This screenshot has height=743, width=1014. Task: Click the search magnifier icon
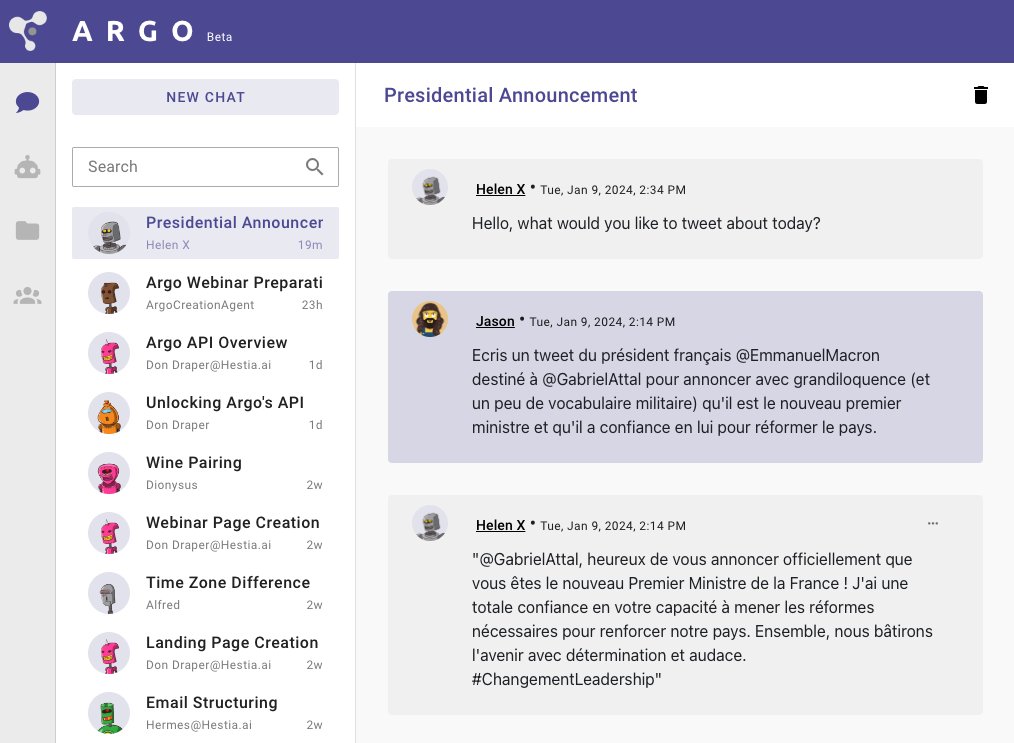click(x=314, y=167)
